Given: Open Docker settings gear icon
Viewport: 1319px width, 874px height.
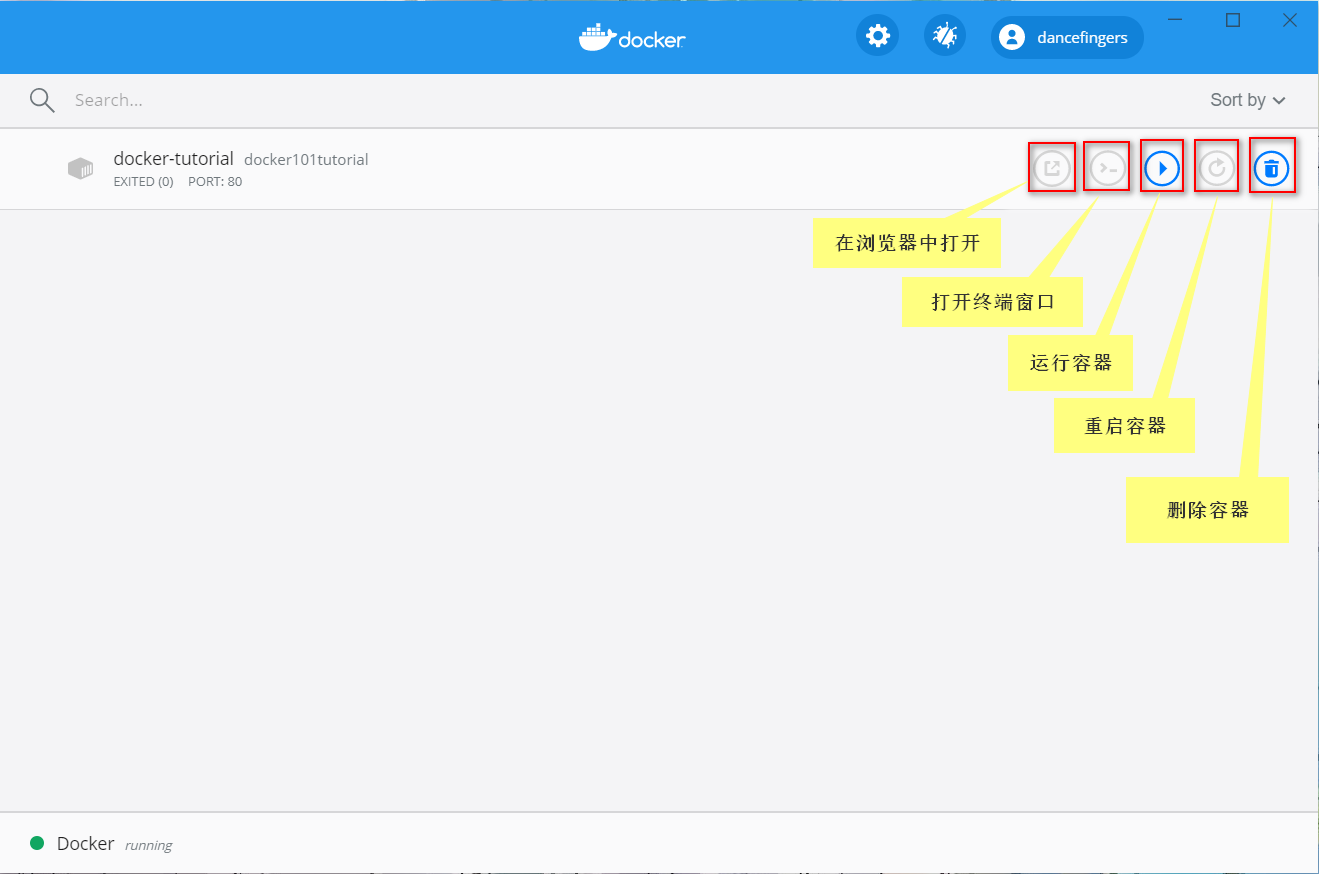Looking at the screenshot, I should [x=877, y=37].
